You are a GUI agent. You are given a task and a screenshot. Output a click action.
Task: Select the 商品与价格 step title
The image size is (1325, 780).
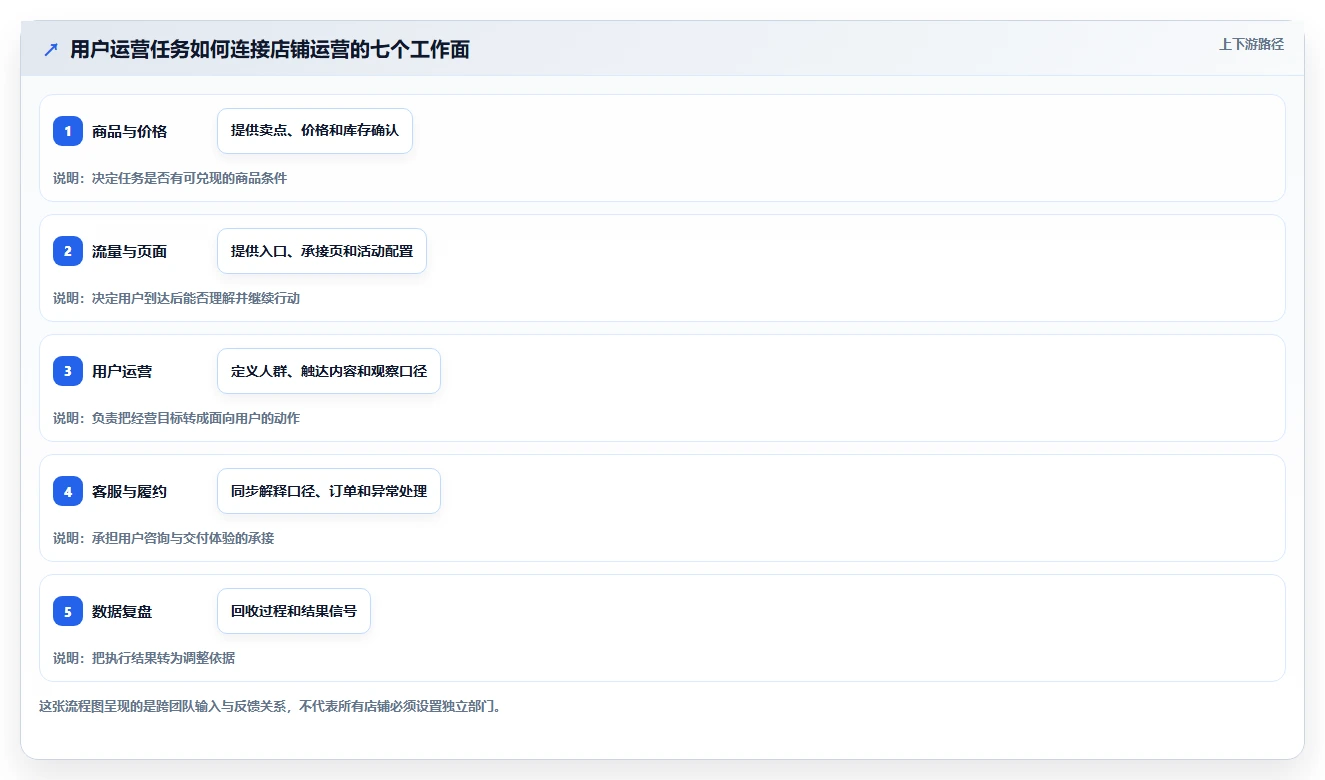[x=129, y=131]
